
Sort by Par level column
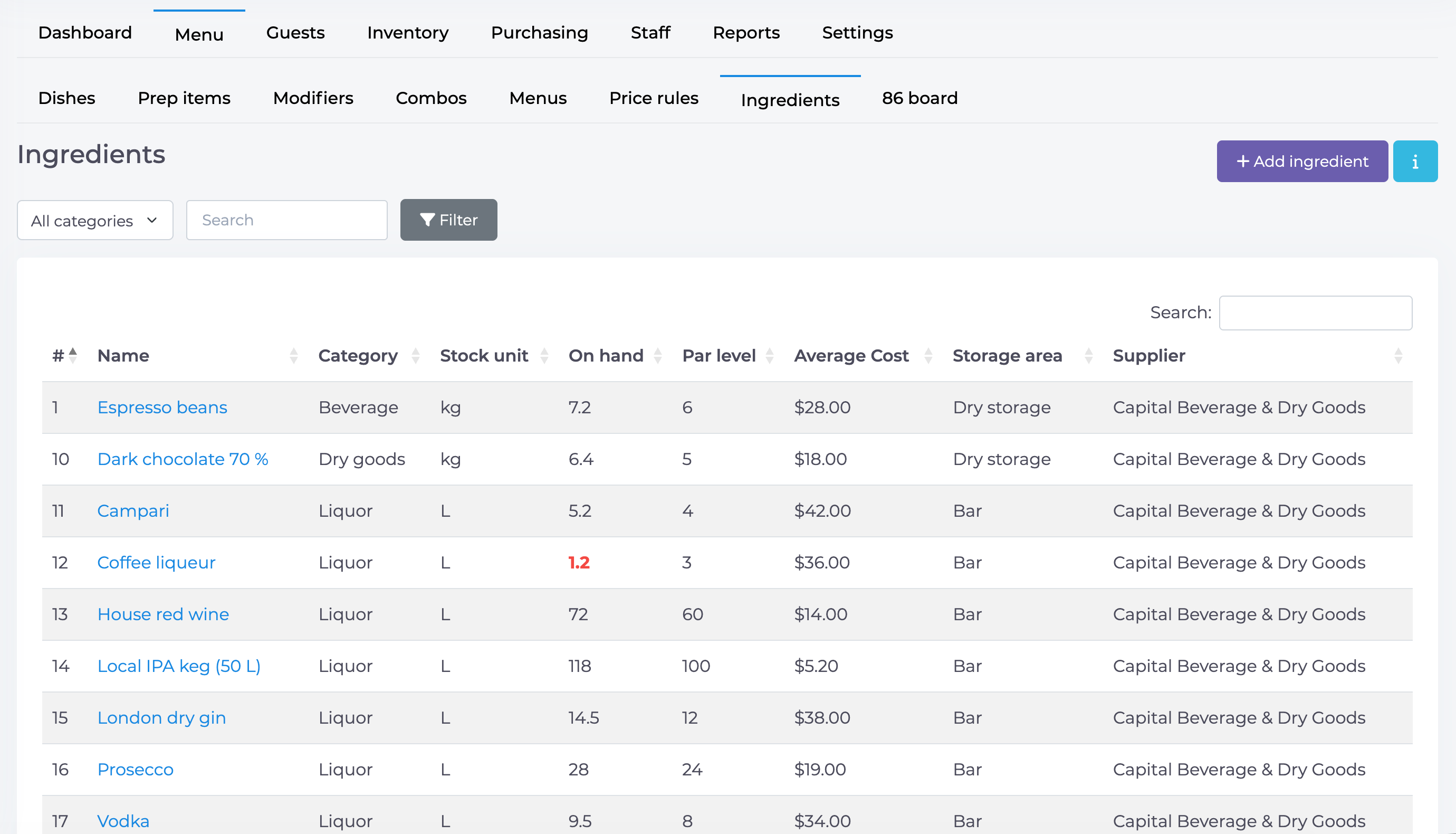(x=728, y=356)
